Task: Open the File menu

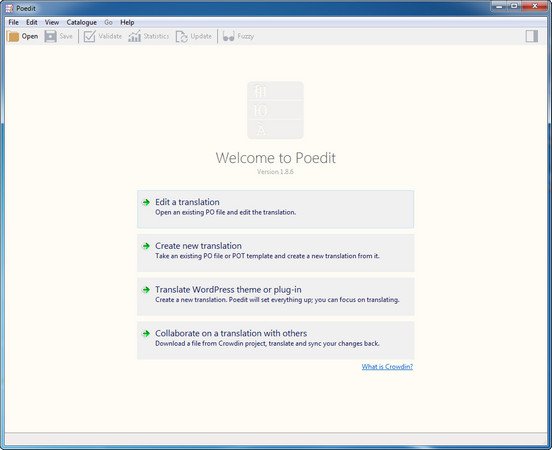Action: (14, 22)
